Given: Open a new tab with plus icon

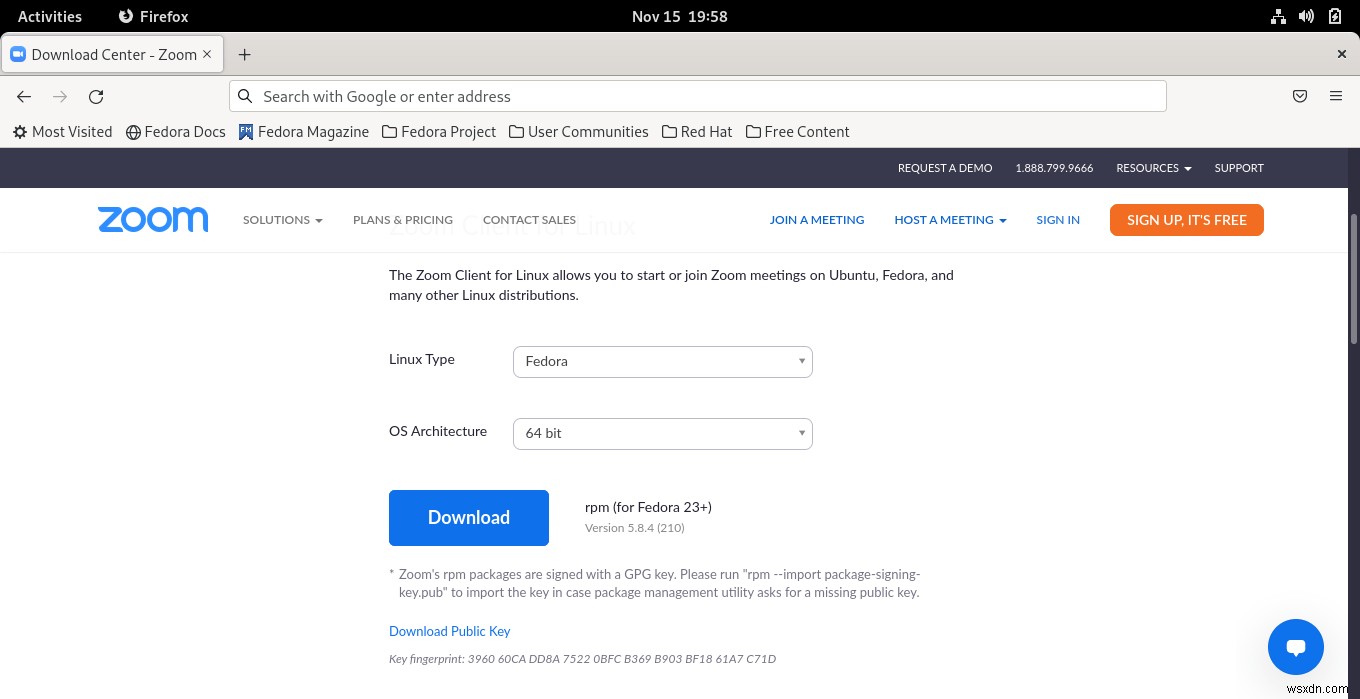Looking at the screenshot, I should tap(244, 54).
